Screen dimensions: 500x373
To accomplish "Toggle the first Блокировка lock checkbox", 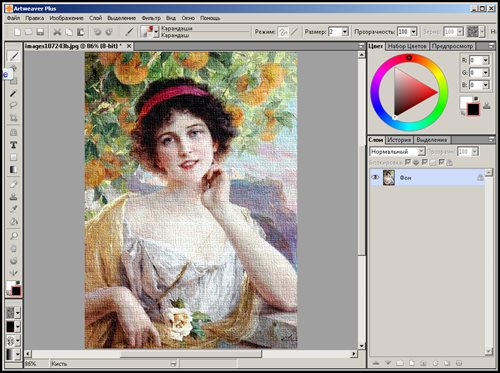I will pos(408,162).
